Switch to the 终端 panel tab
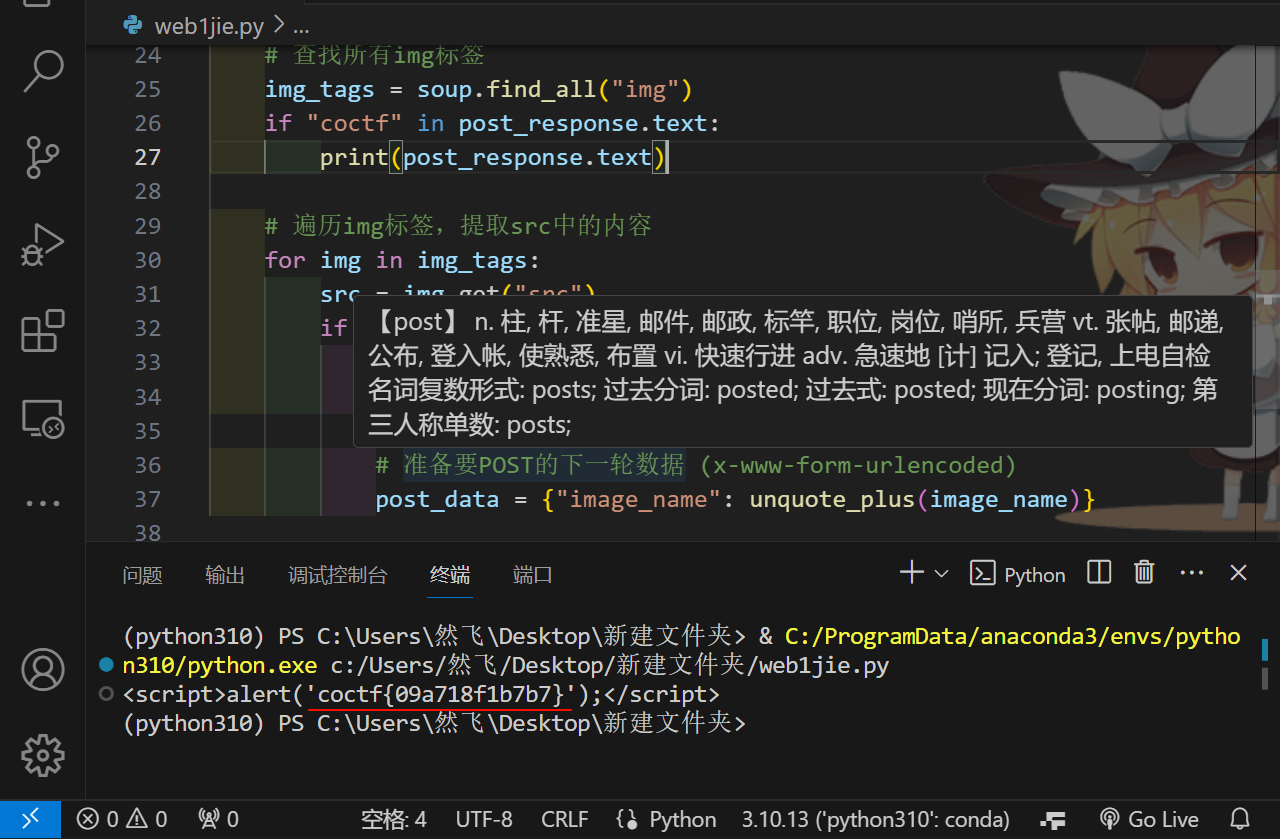The image size is (1280, 839). [x=450, y=575]
